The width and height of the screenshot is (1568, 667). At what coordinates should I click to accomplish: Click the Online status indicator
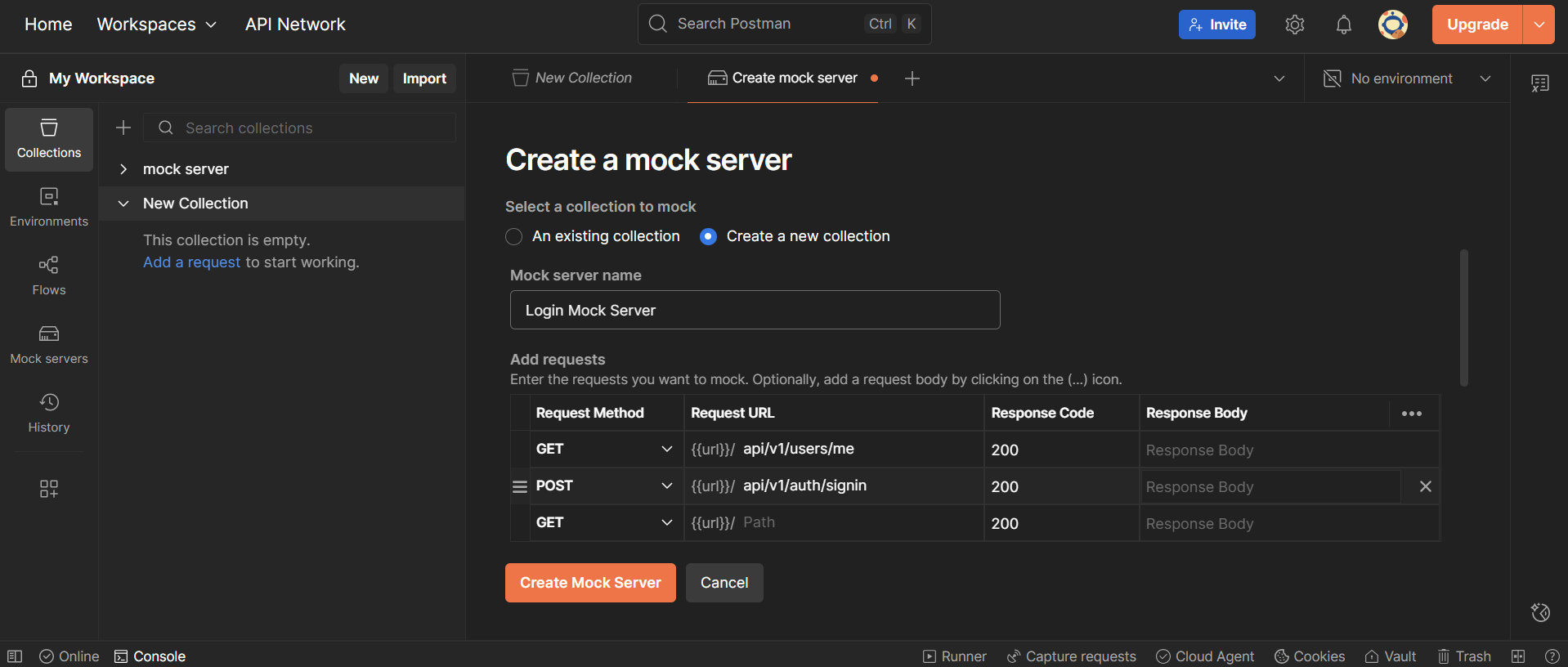(69, 656)
